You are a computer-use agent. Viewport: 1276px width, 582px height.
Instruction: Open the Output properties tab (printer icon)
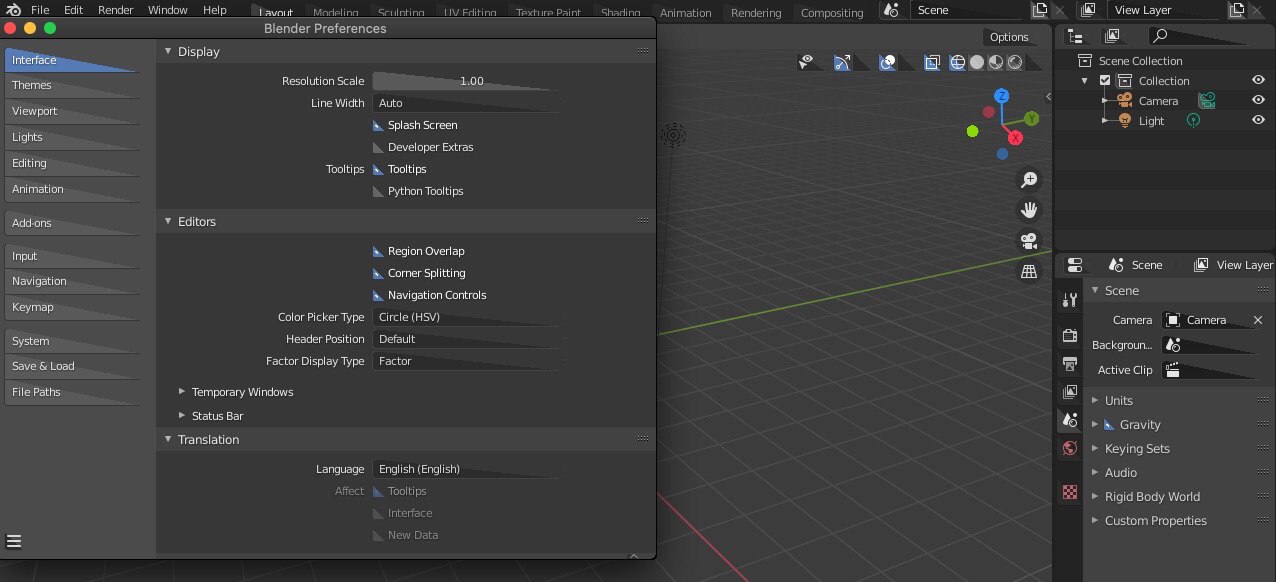coord(1070,363)
